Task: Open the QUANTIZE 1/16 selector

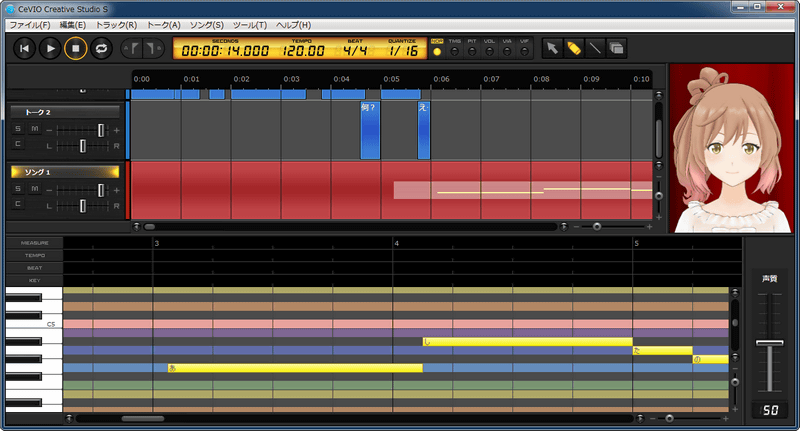Action: point(403,50)
